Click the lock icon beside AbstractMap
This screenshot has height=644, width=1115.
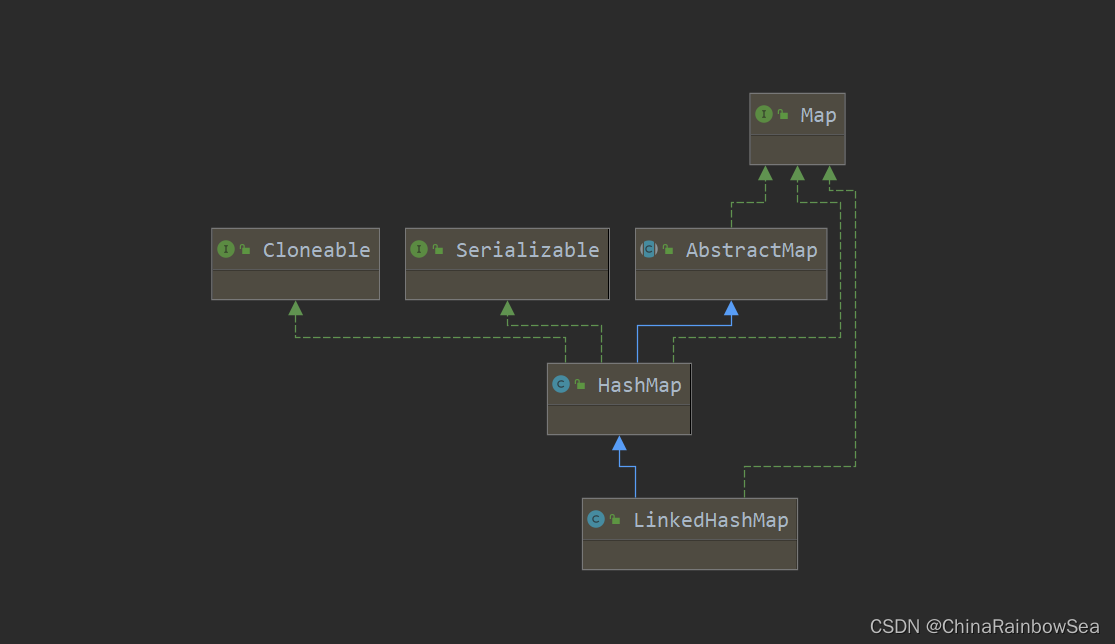point(668,249)
